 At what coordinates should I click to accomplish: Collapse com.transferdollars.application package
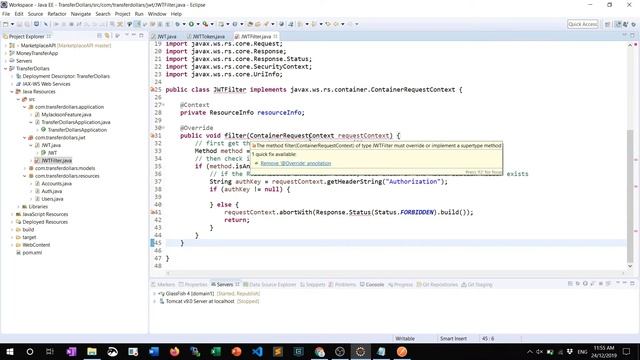tap(25, 107)
